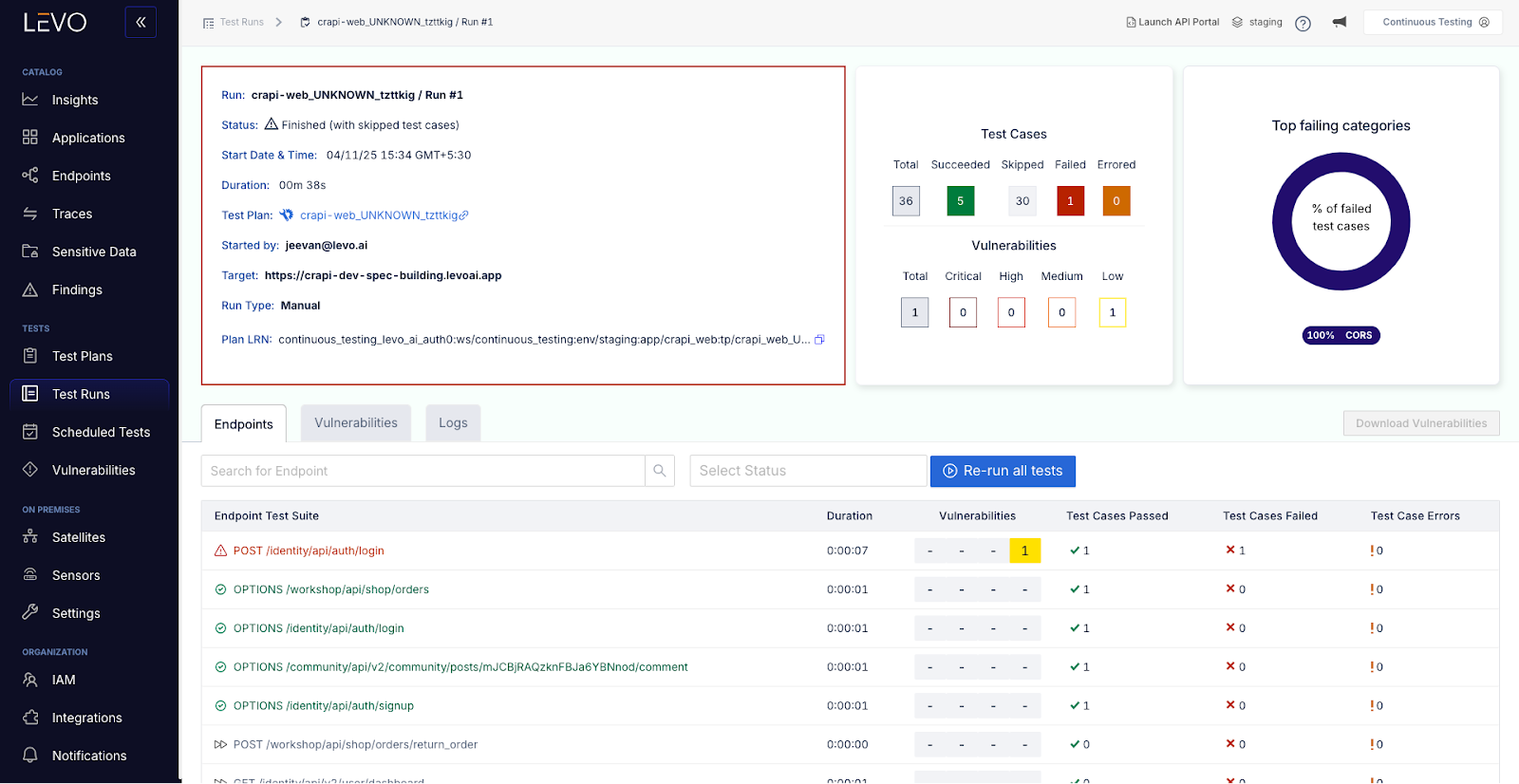The height and width of the screenshot is (784, 1519).
Task: Copy the Plan LRN with copy icon
Action: tap(819, 340)
